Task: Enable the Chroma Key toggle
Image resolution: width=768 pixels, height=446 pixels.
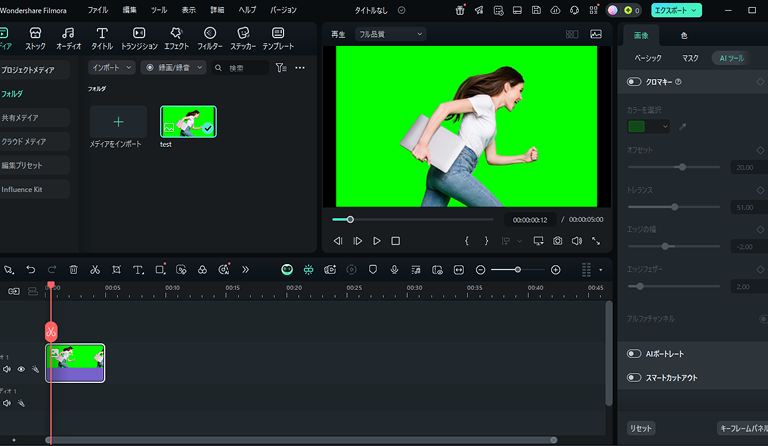Action: [x=634, y=82]
